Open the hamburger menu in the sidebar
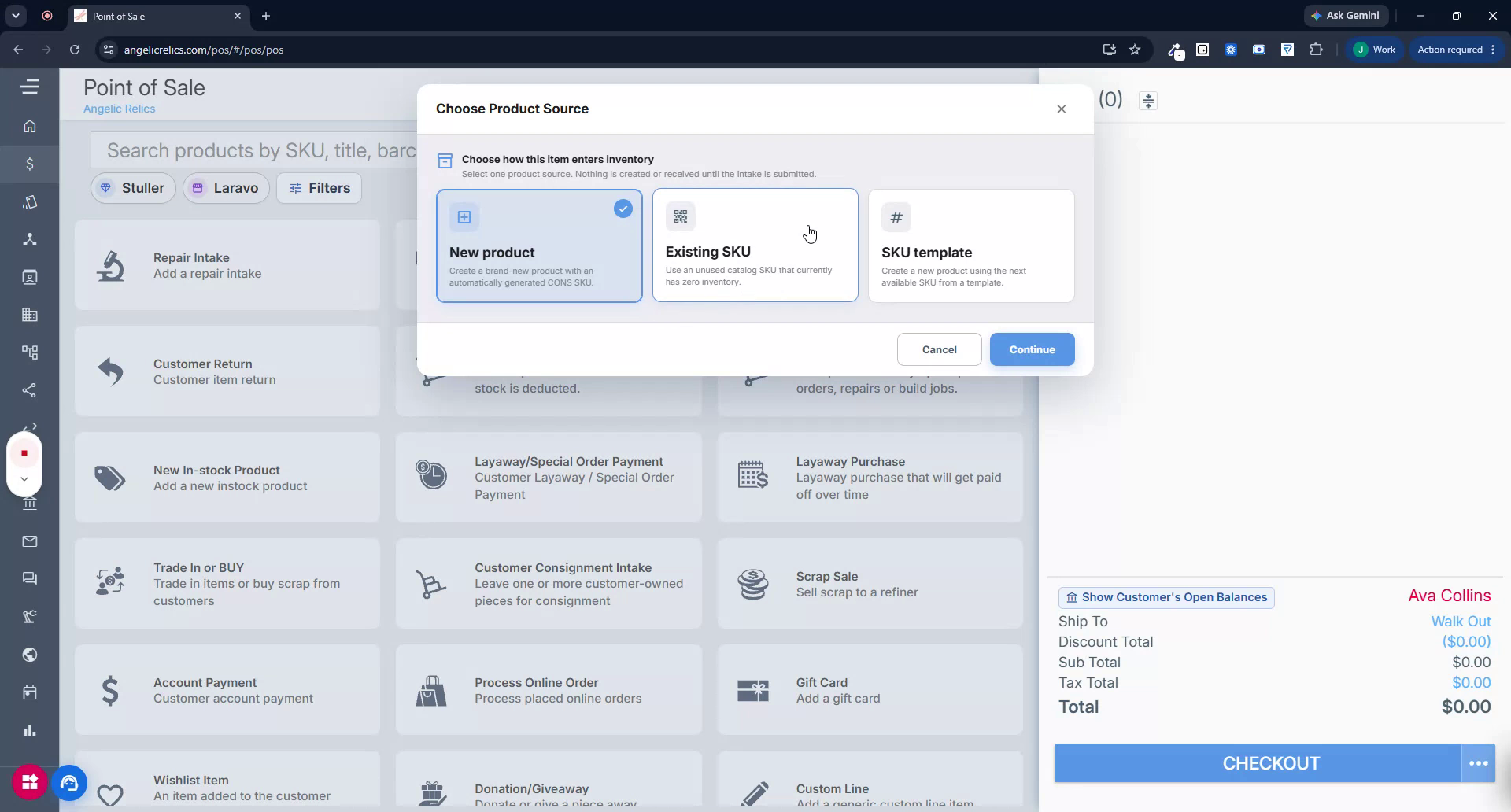The image size is (1511, 812). [30, 87]
